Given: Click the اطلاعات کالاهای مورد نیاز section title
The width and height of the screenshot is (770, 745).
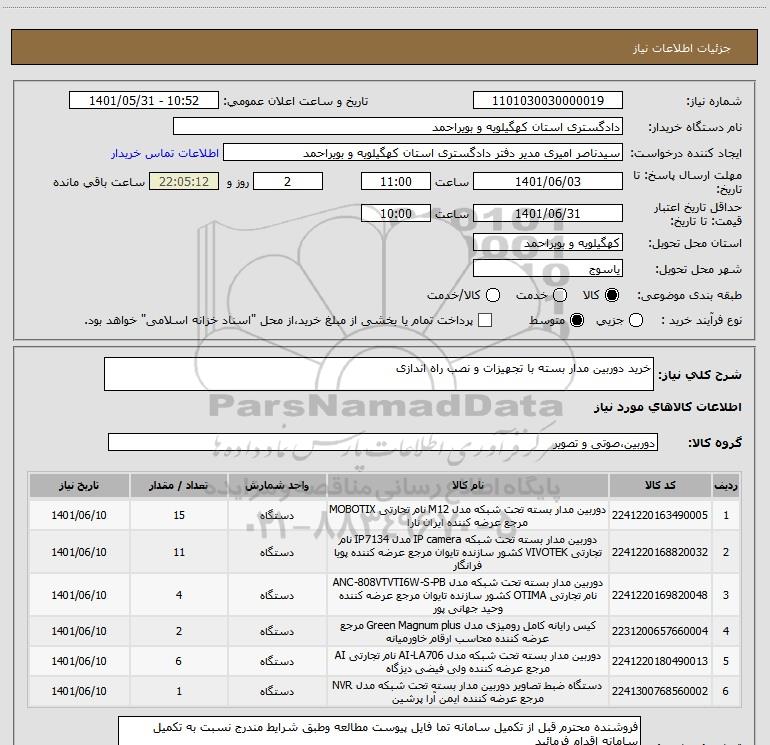Looking at the screenshot, I should [668, 407].
